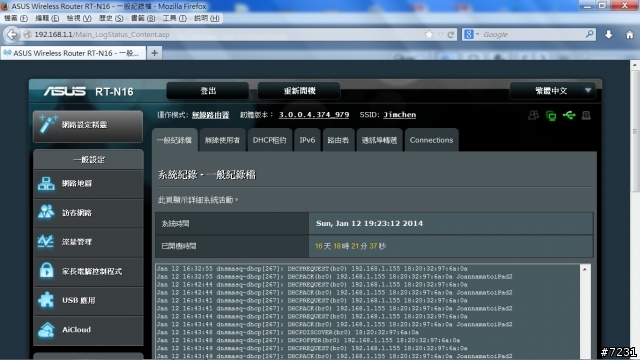Click the Google search magnifier icon
This screenshot has height=360, width=640.
[x=589, y=34]
